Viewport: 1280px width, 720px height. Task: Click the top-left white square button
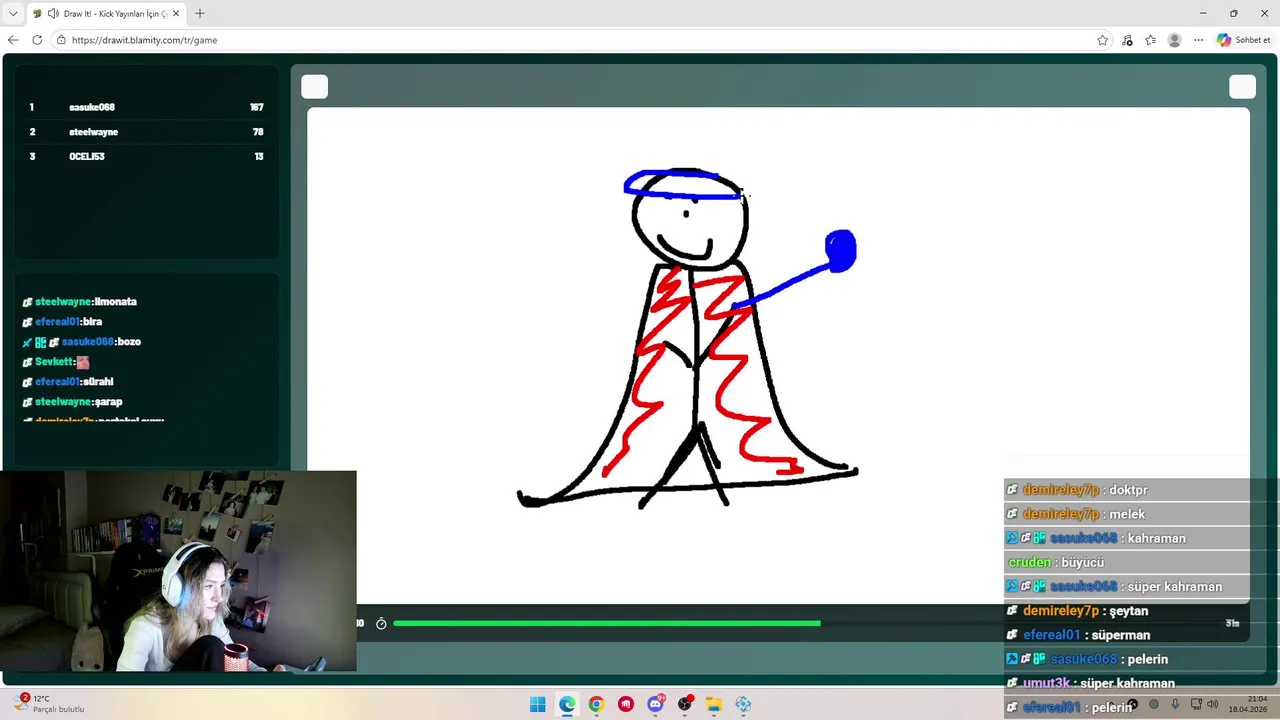(x=315, y=87)
